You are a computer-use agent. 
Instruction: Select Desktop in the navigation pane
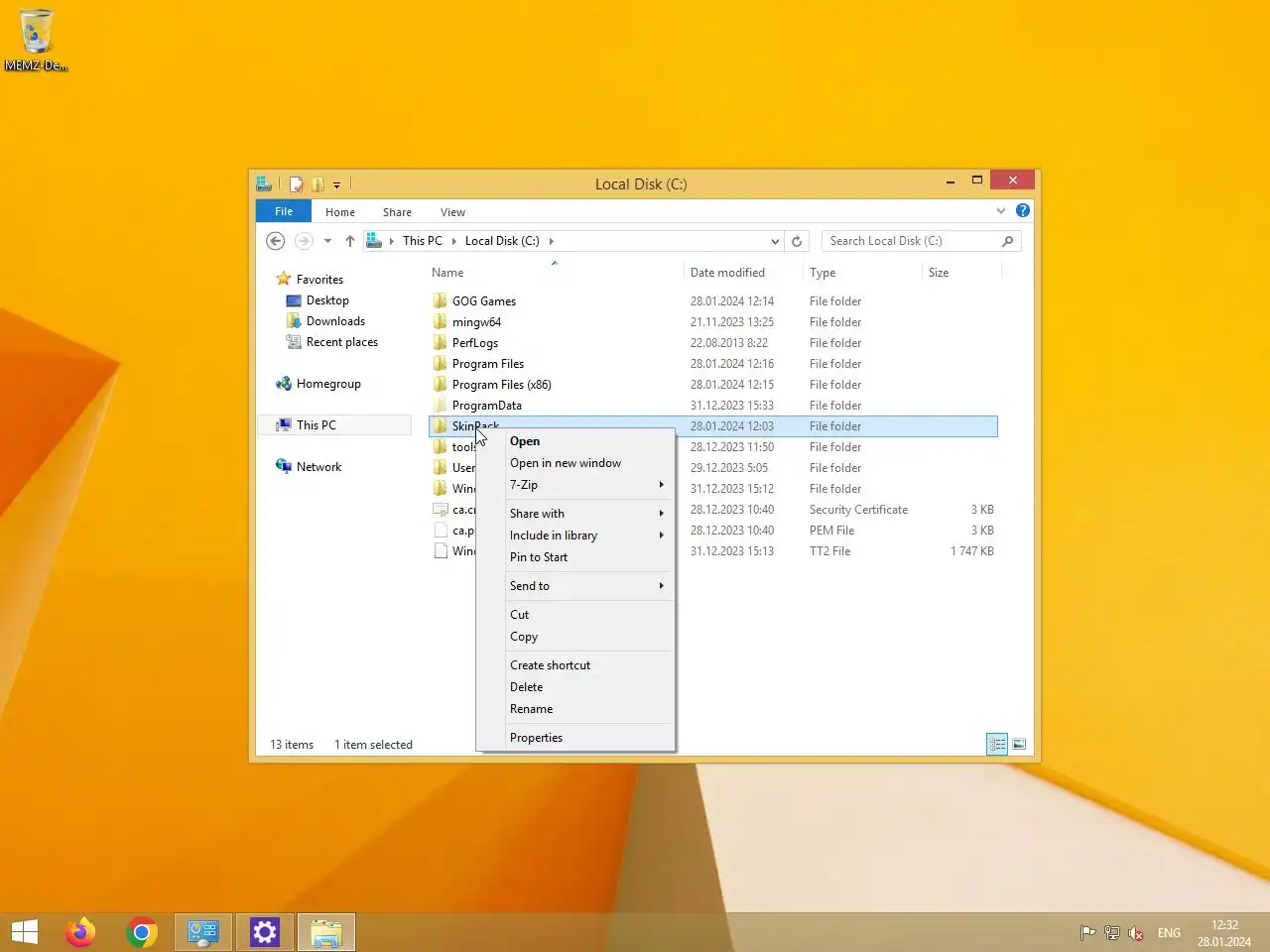327,300
